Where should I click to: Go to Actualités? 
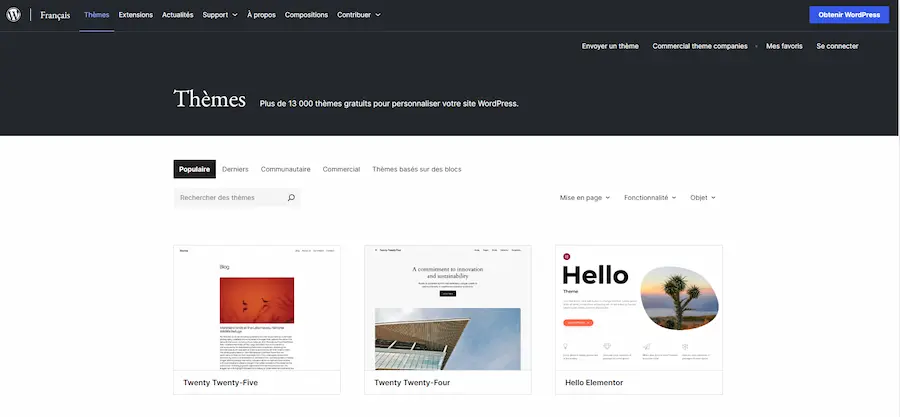[177, 15]
